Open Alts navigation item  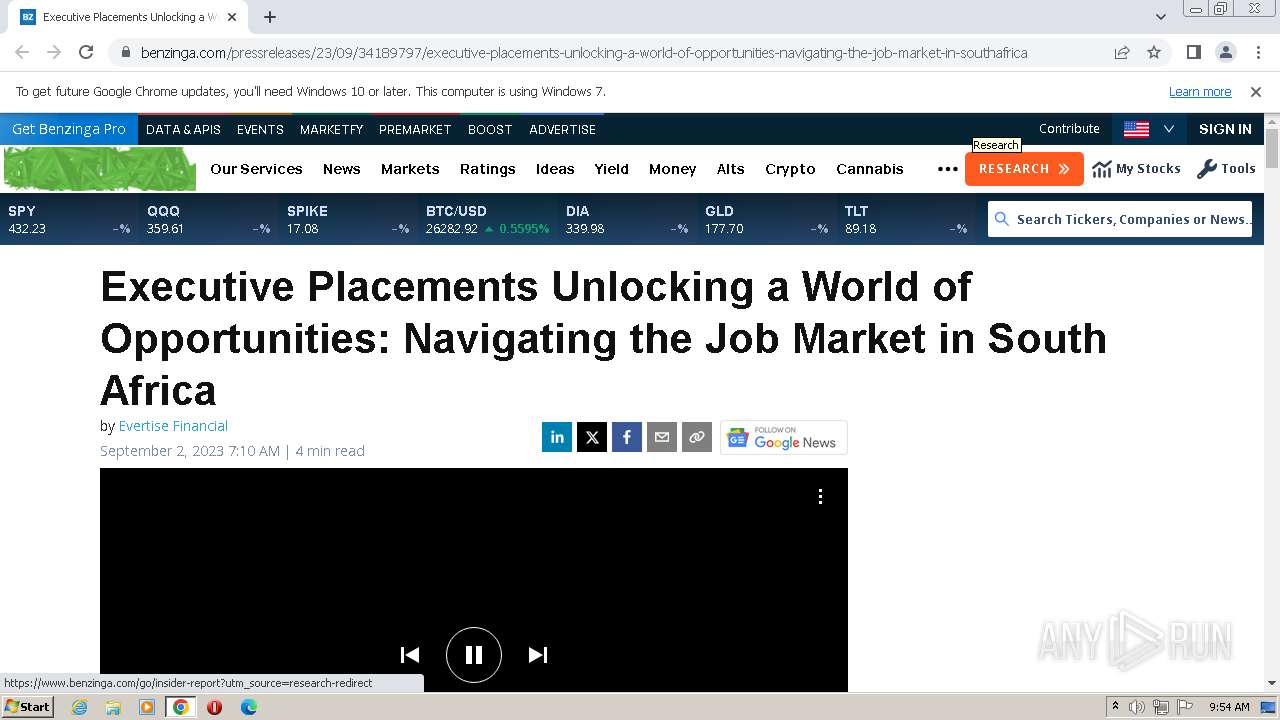731,169
